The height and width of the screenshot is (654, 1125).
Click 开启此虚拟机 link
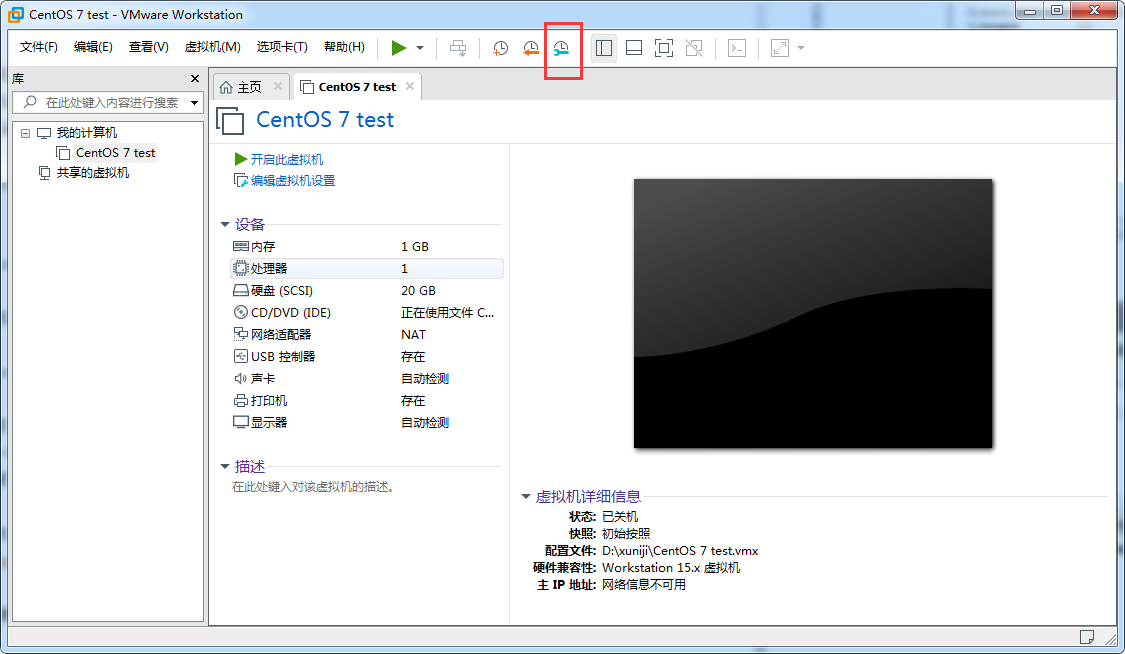286,159
